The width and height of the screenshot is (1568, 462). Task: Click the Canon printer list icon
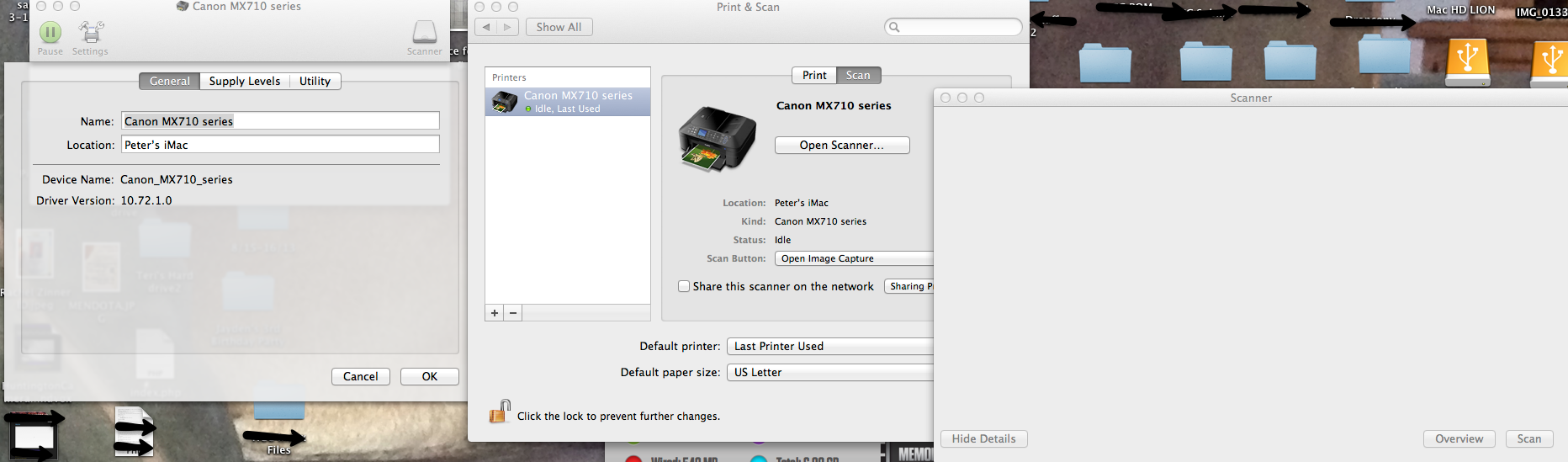tap(505, 103)
